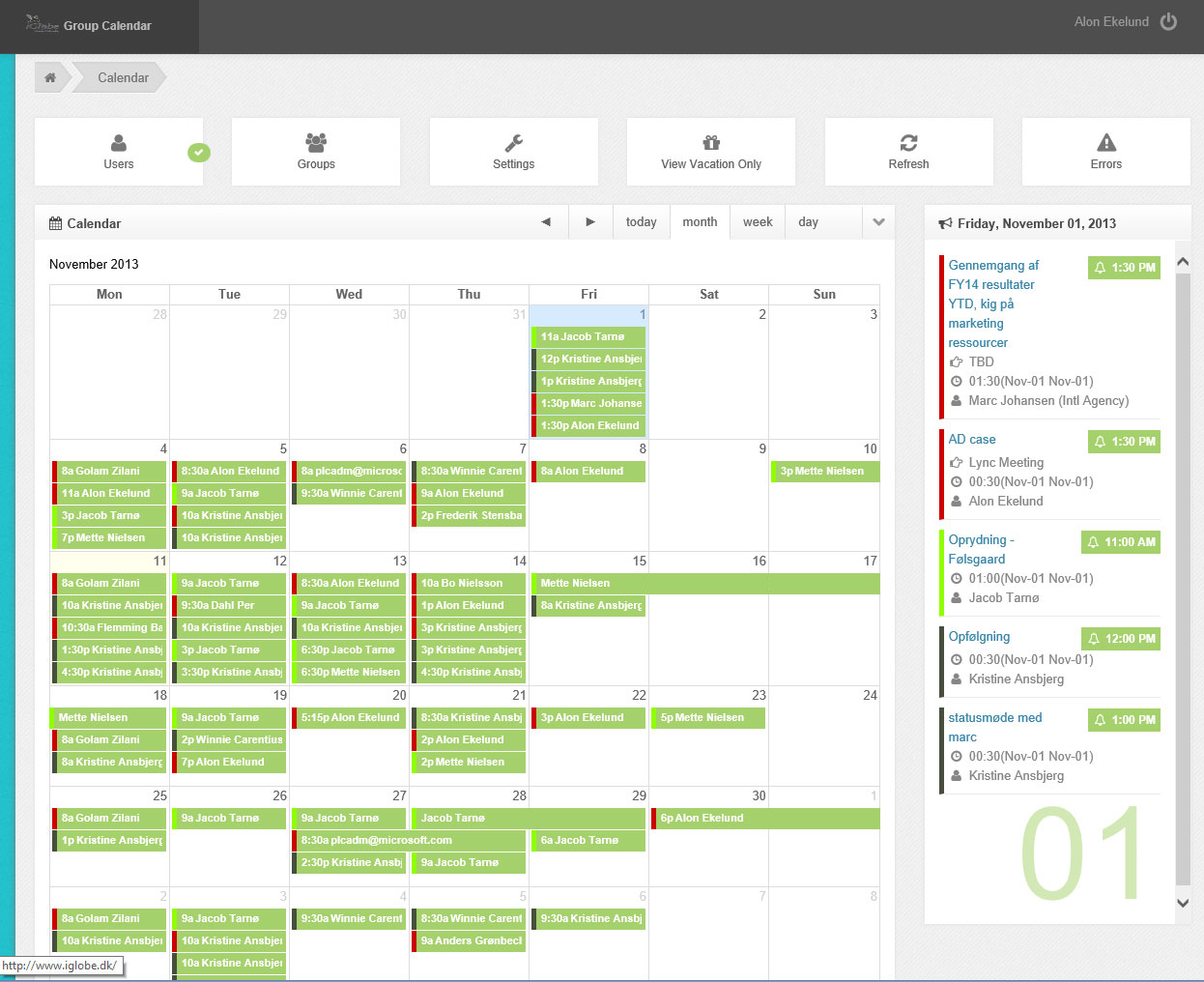The width and height of the screenshot is (1204, 982).
Task: Open Settings wrench tile
Action: pos(513,152)
